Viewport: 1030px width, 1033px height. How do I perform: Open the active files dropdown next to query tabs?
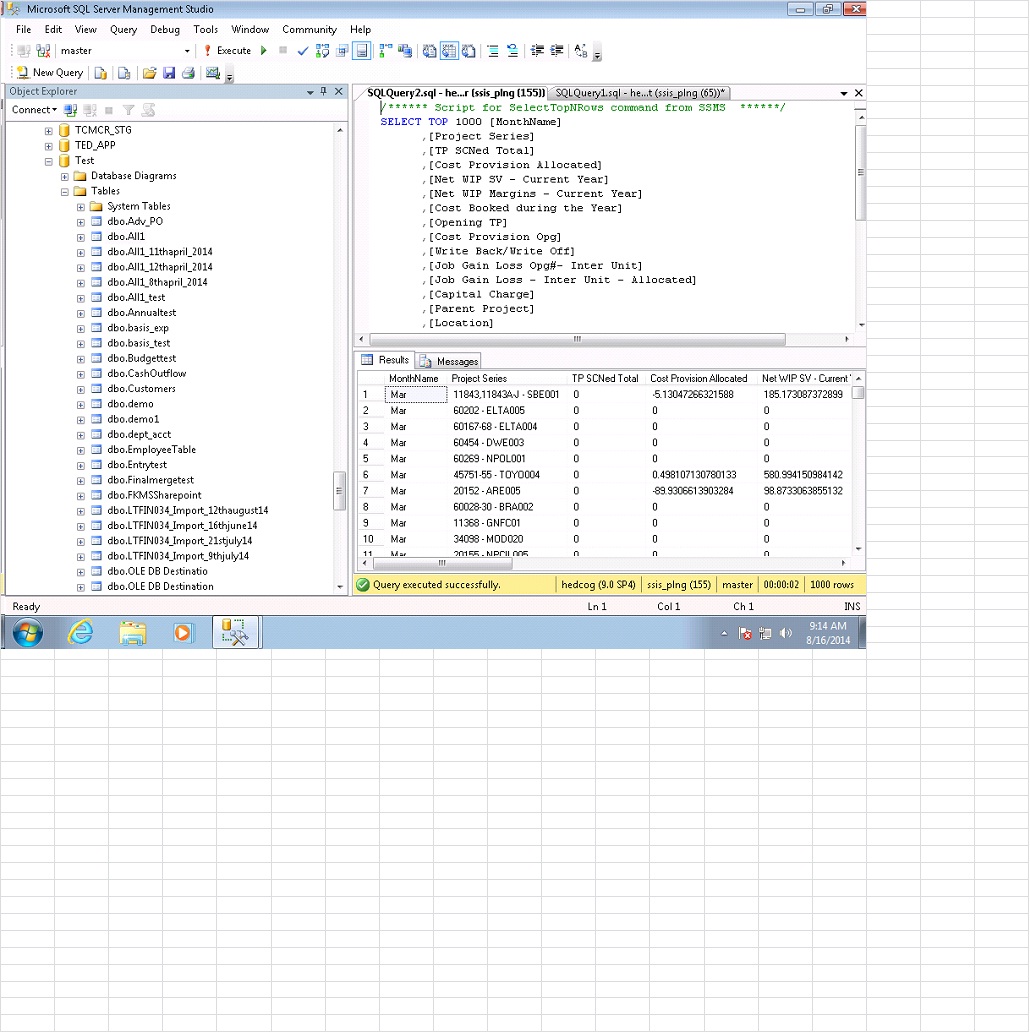pos(844,94)
